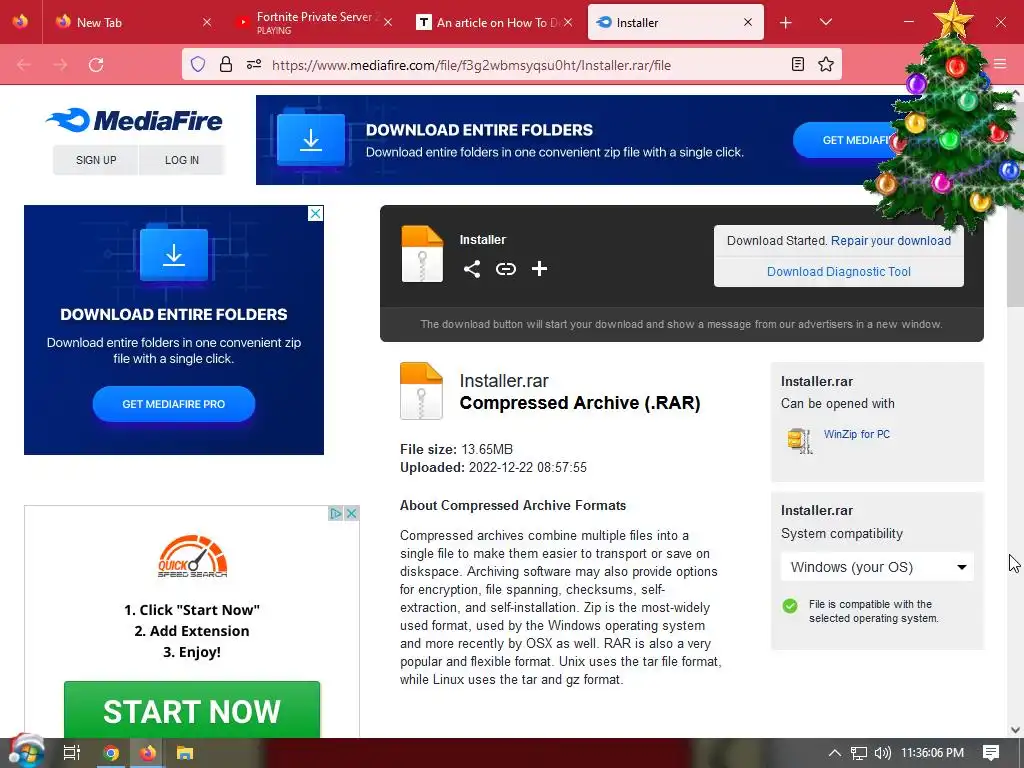Click the tracking protection shield icon

[x=198, y=64]
